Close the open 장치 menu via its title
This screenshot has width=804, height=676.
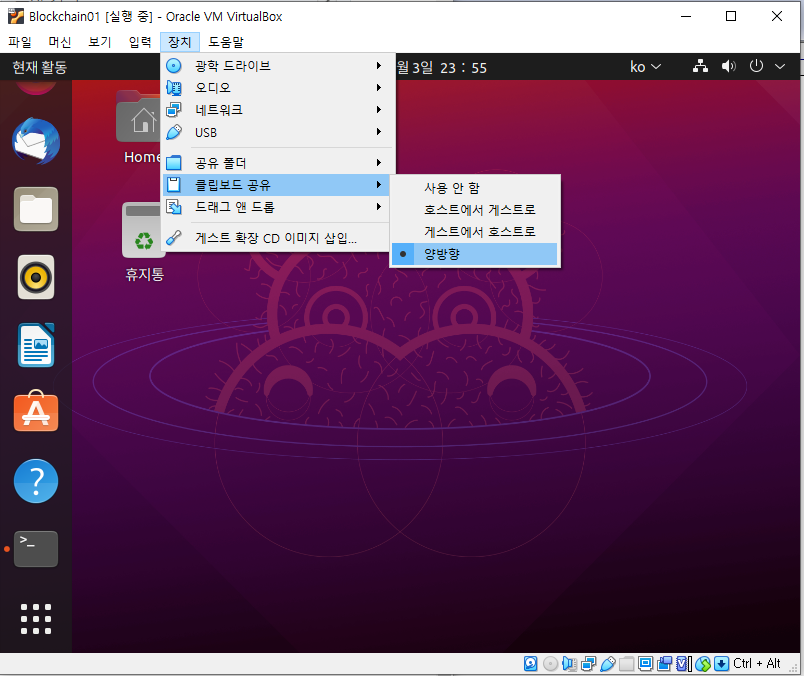point(179,42)
